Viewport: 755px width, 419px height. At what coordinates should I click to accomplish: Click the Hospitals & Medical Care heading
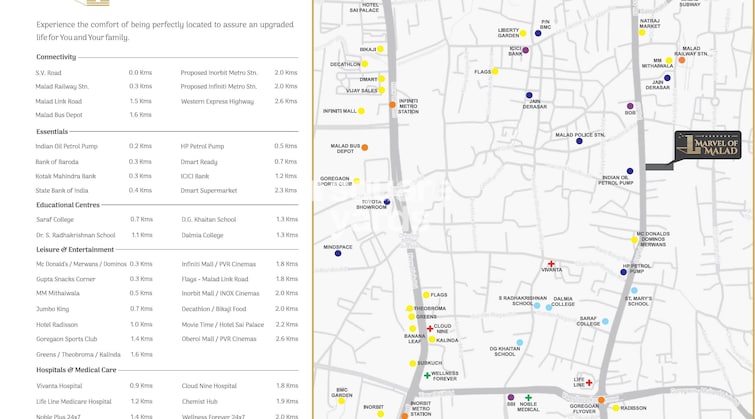(76, 370)
